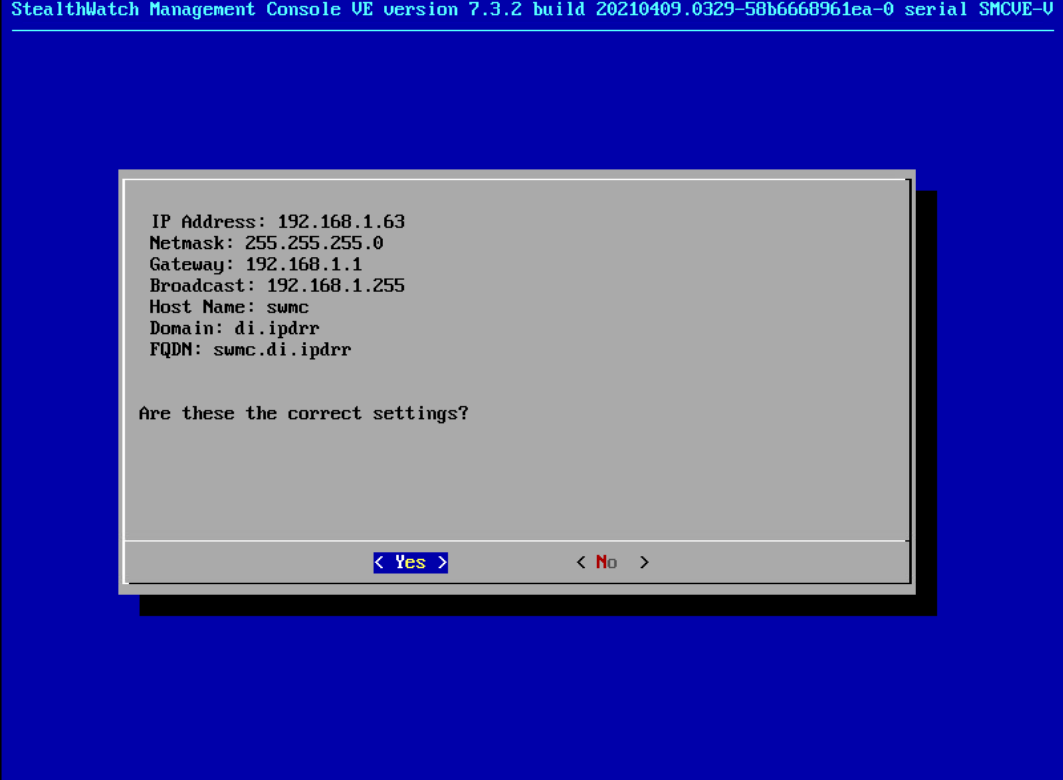1063x780 pixels.
Task: Click the yellow Y hotkey letter in Yes
Action: click(x=401, y=562)
